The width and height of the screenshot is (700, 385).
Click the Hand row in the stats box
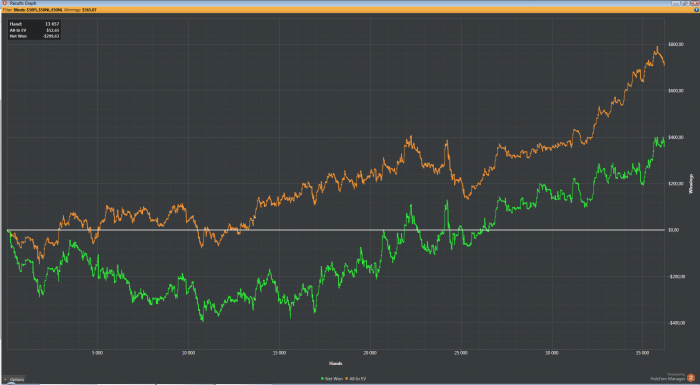[34, 24]
